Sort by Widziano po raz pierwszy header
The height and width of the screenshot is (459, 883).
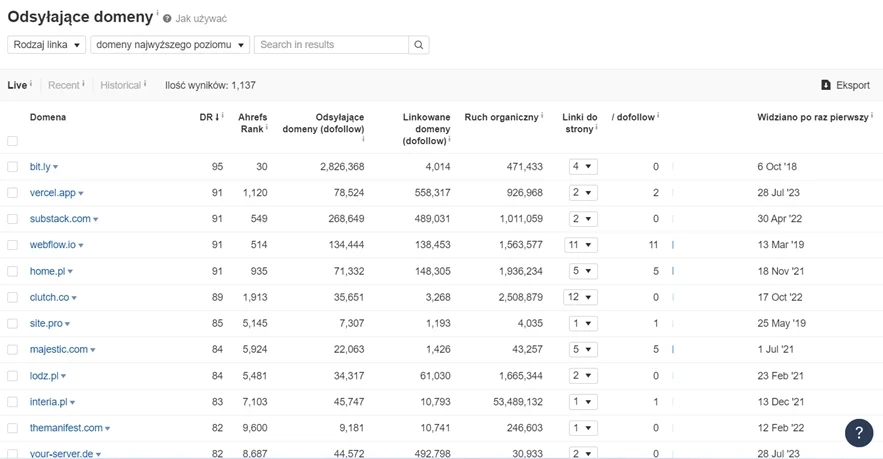click(813, 117)
